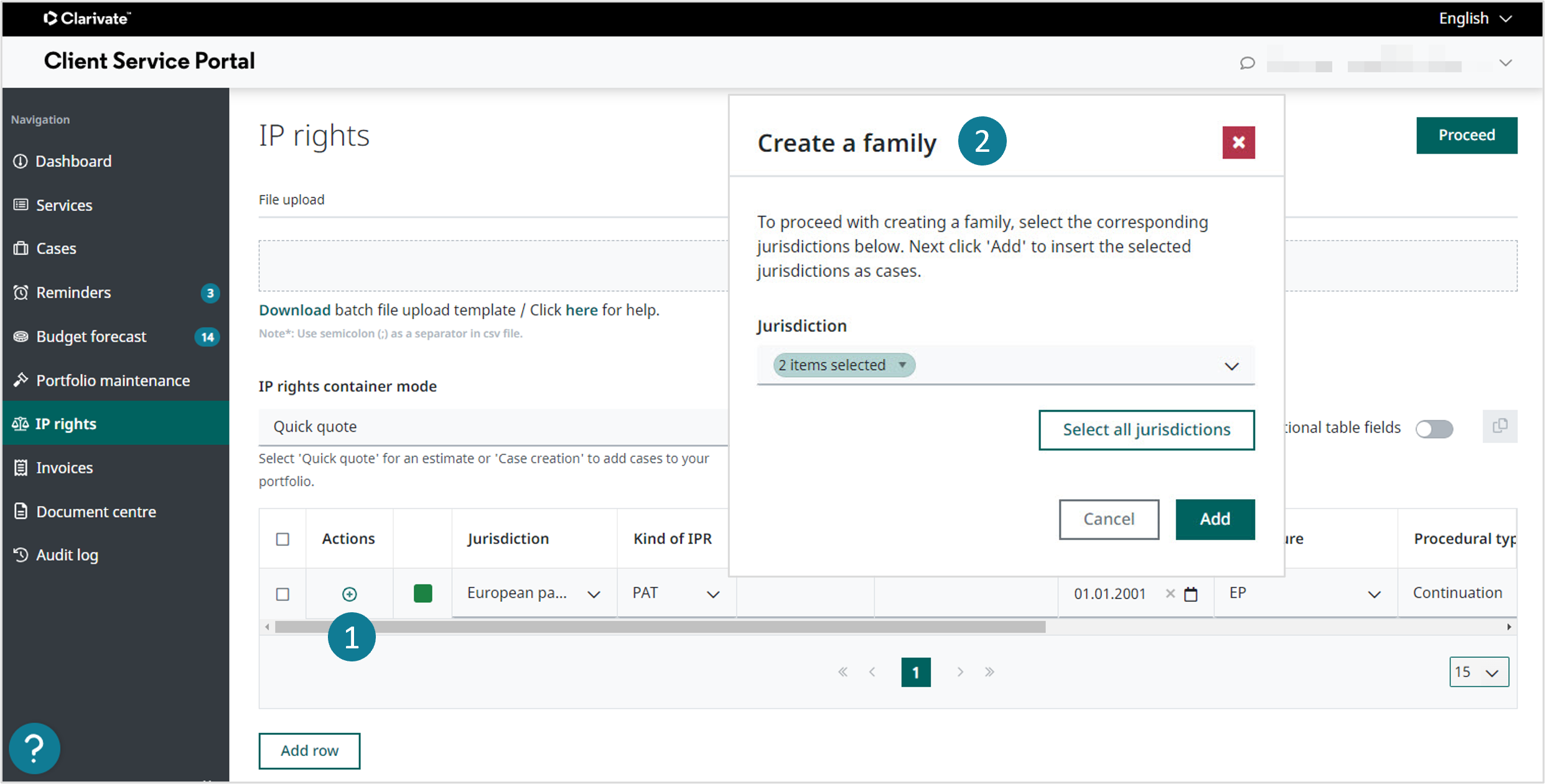The image size is (1545, 784).
Task: Click the '2 items selected' chip
Action: pos(844,365)
